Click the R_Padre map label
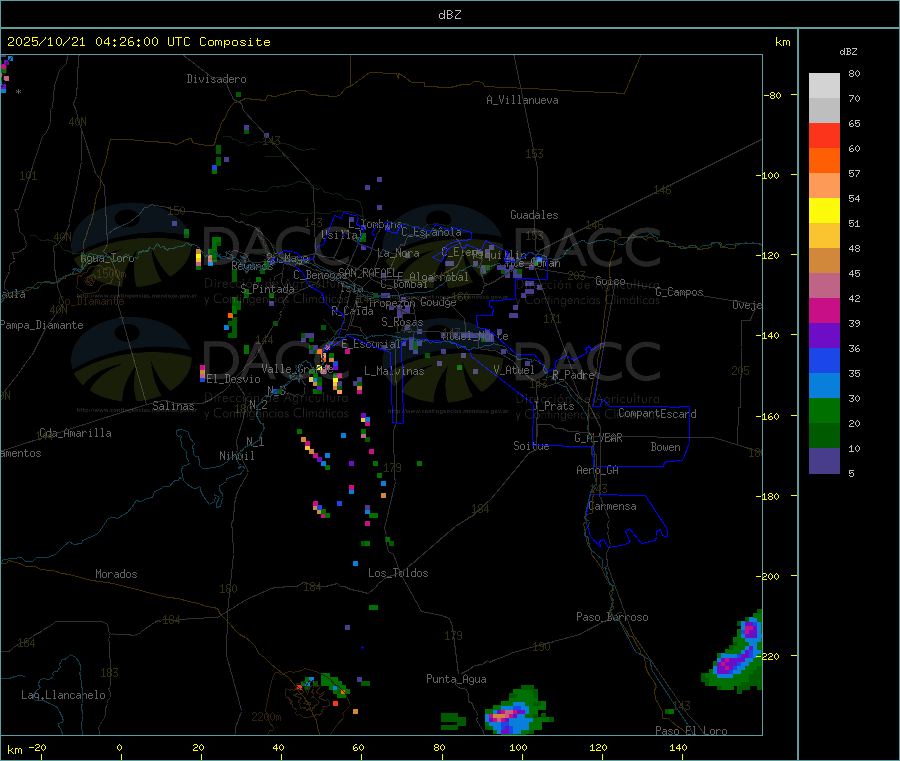 573,375
